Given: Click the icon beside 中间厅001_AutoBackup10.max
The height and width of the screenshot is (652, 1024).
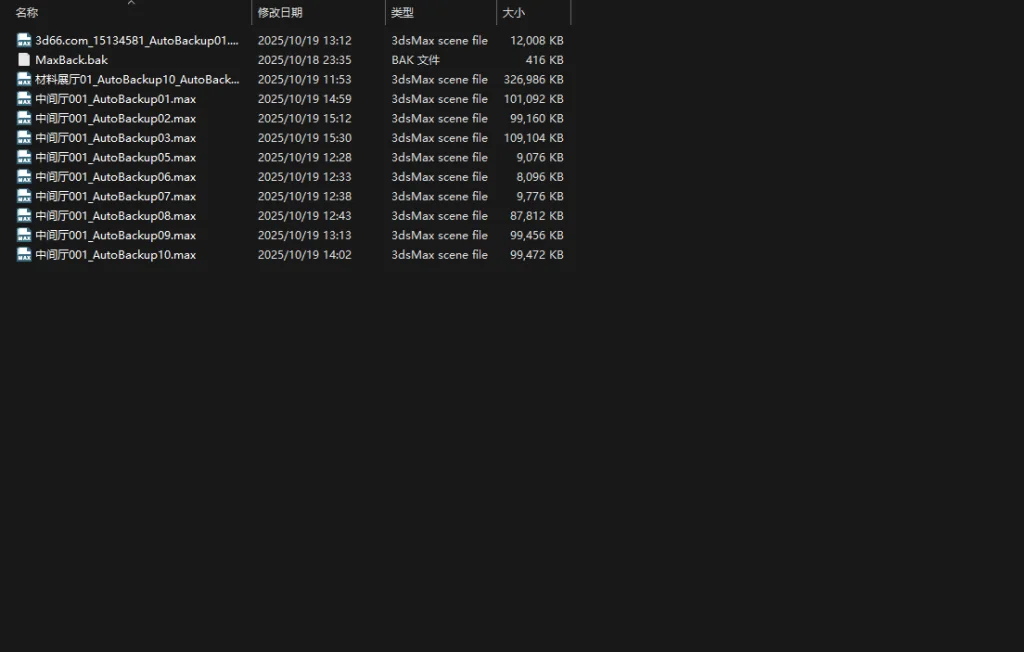Looking at the screenshot, I should 24,255.
